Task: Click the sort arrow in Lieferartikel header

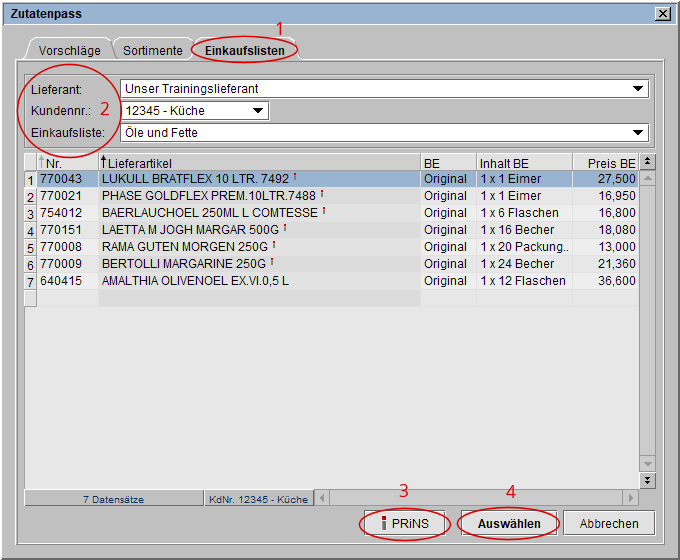Action: point(104,162)
